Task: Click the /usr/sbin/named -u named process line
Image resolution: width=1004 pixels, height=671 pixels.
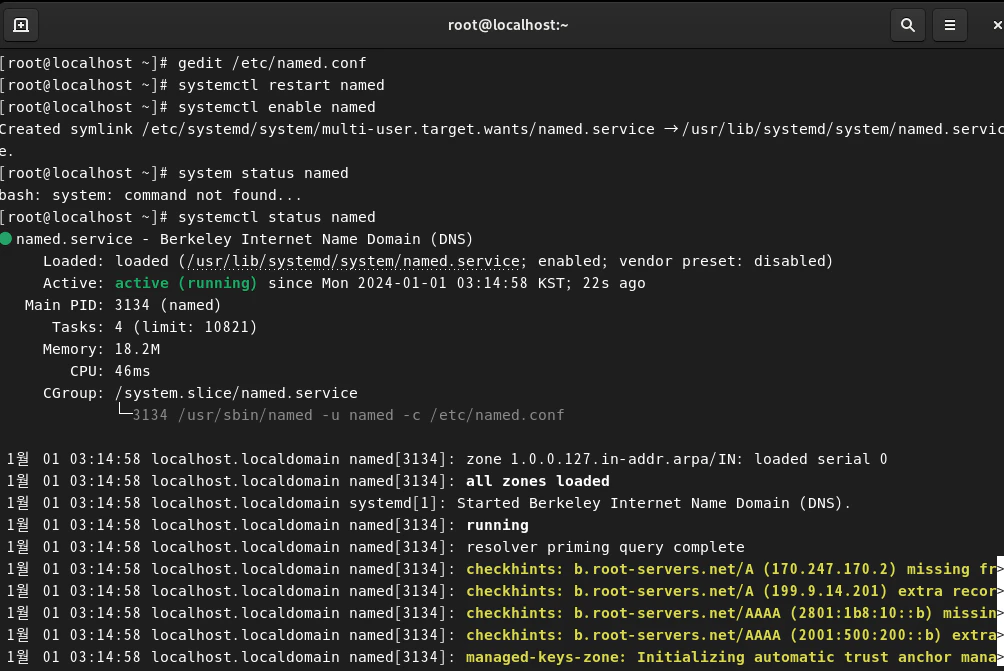Action: (x=348, y=415)
